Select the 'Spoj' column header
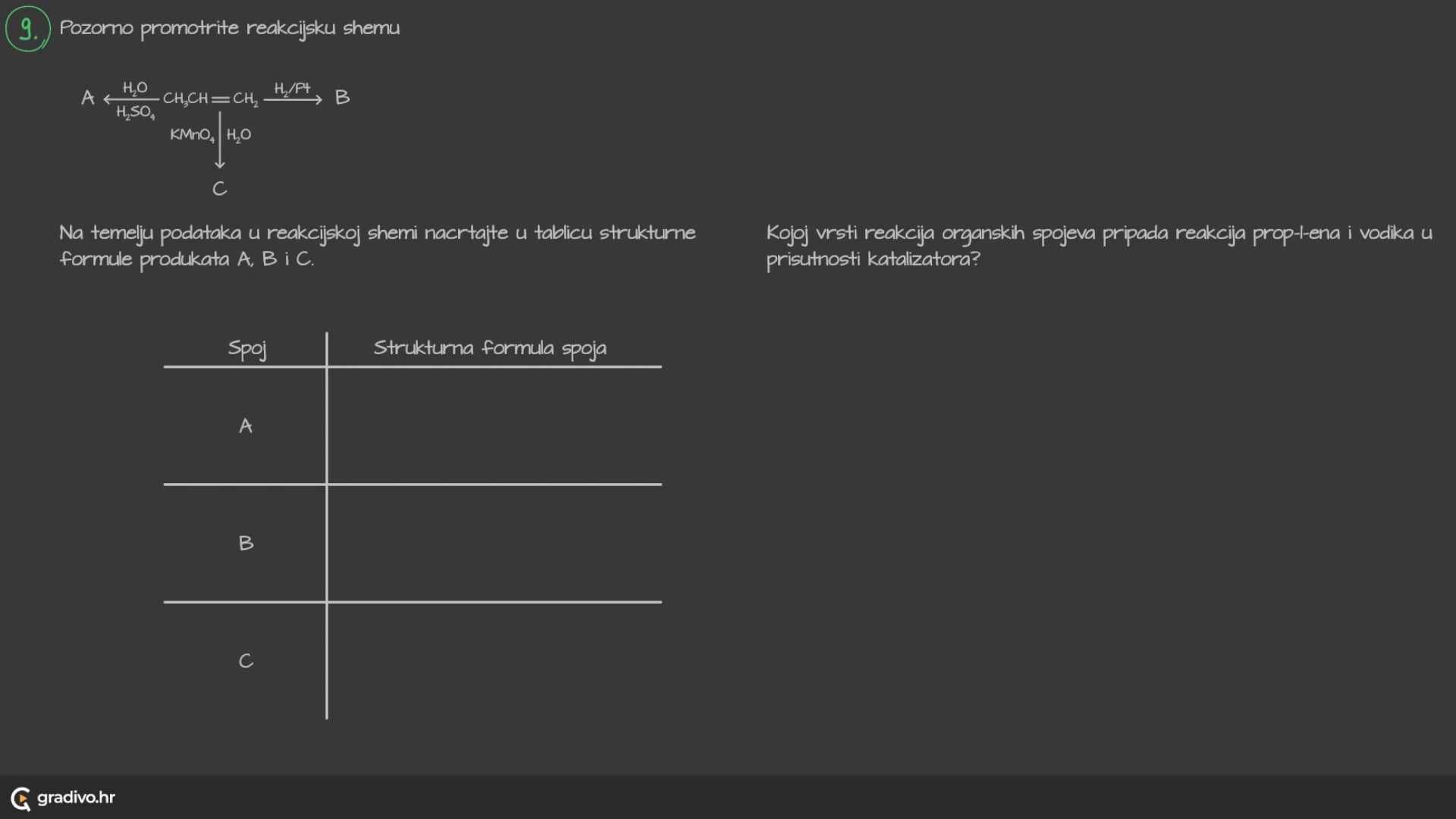 (247, 349)
